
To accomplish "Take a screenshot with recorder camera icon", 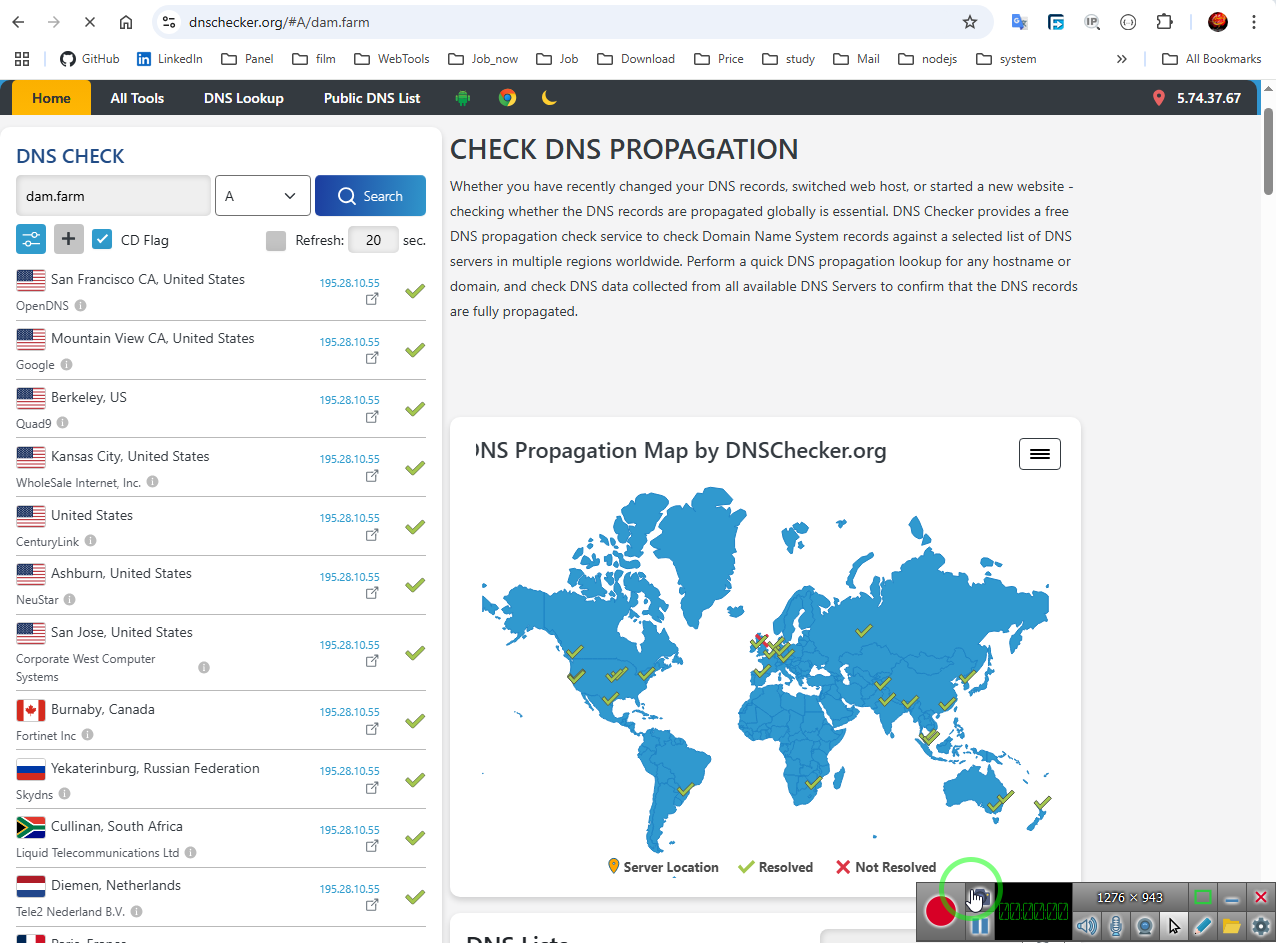I will [980, 897].
